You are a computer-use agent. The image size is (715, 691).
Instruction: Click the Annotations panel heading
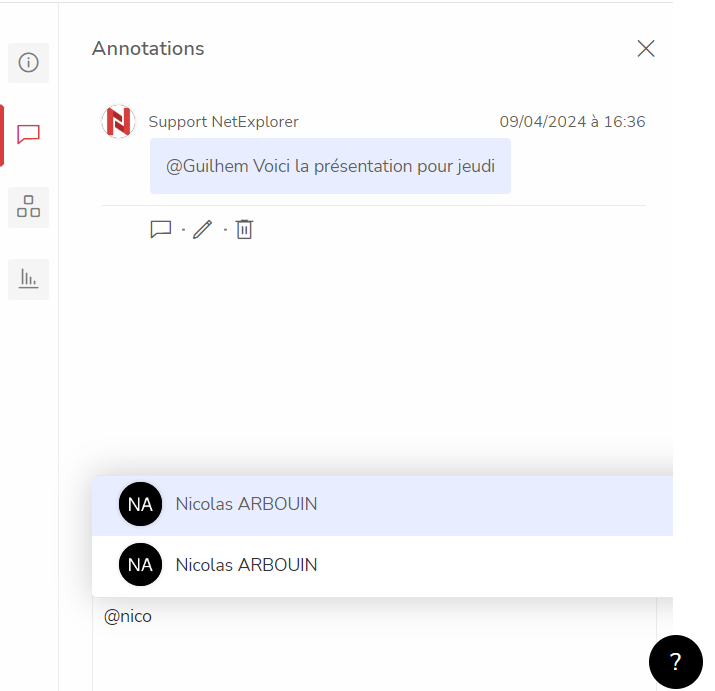click(x=148, y=48)
